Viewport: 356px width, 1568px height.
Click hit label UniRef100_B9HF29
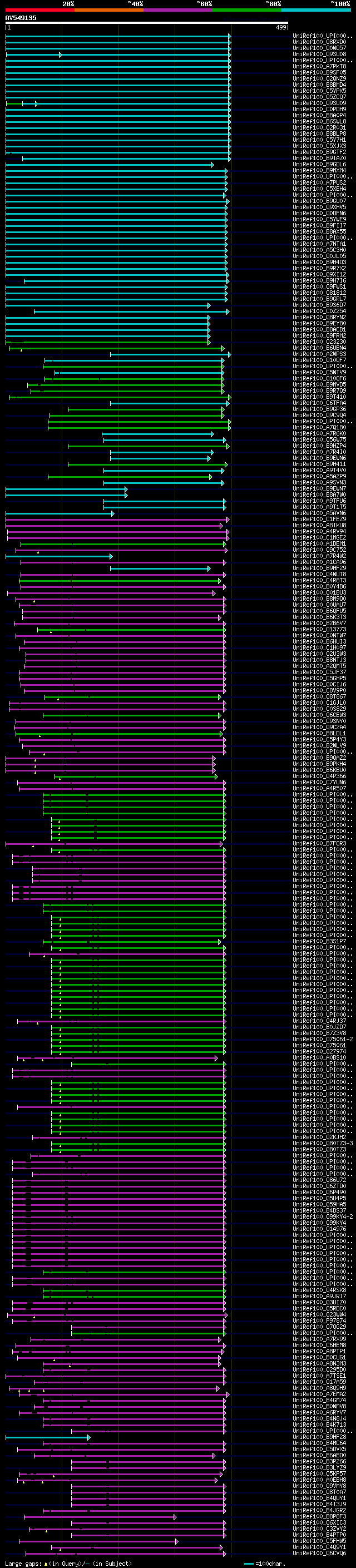[319, 568]
